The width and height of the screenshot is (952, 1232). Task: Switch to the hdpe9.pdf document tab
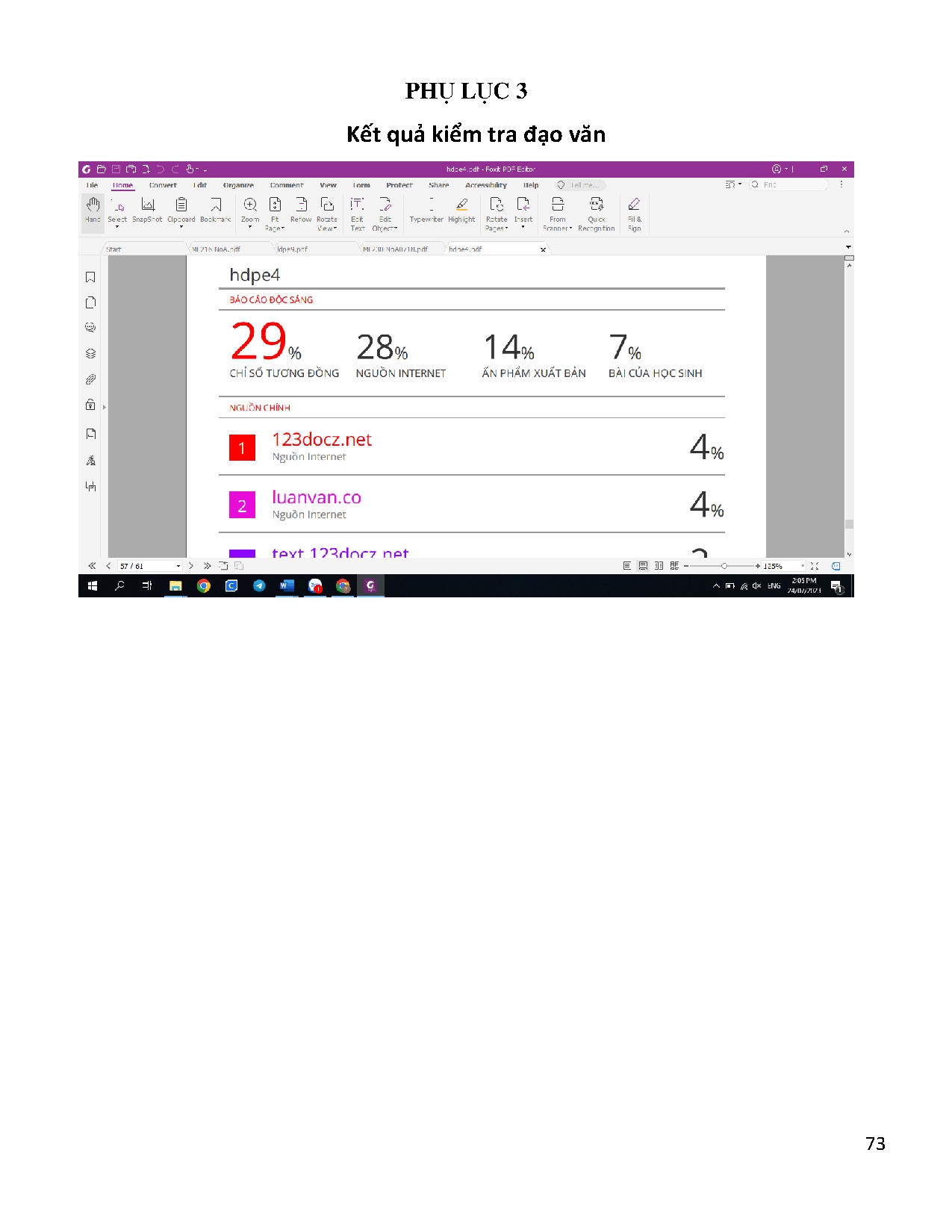(292, 249)
